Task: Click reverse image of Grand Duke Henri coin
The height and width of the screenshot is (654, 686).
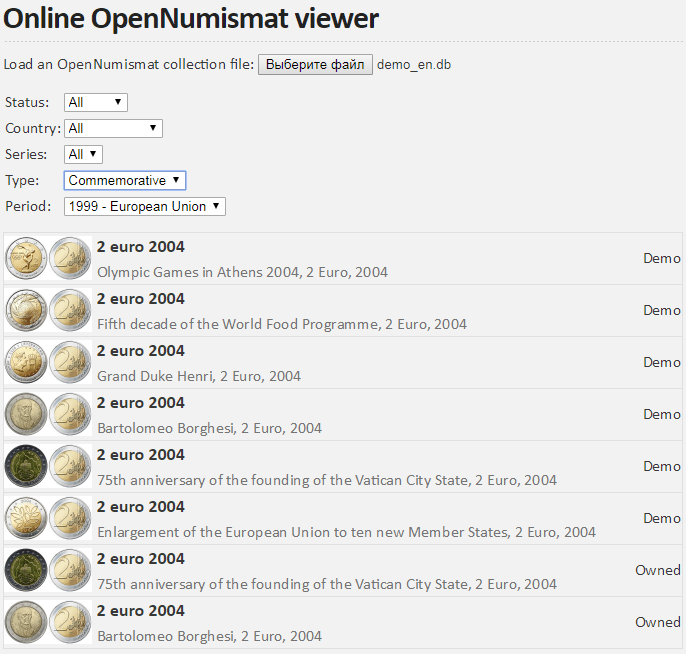Action: click(x=70, y=362)
